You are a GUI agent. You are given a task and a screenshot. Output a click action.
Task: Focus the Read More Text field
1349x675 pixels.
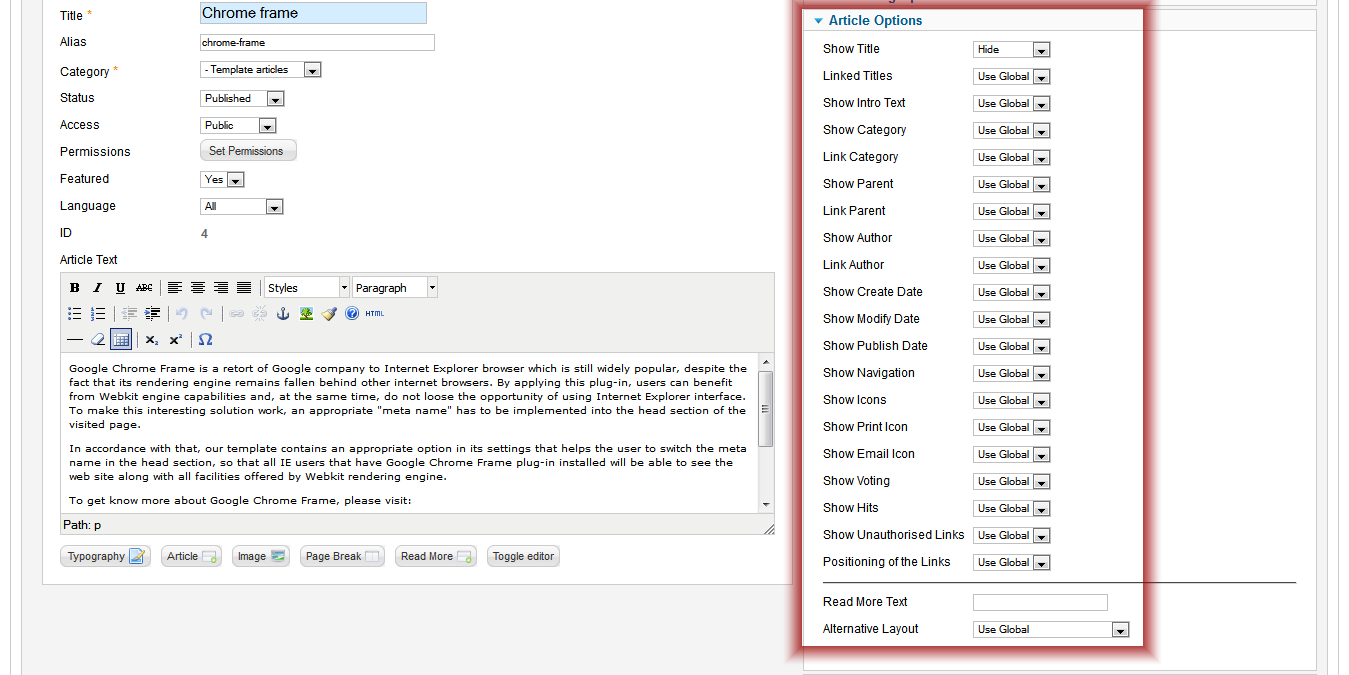tap(1040, 602)
